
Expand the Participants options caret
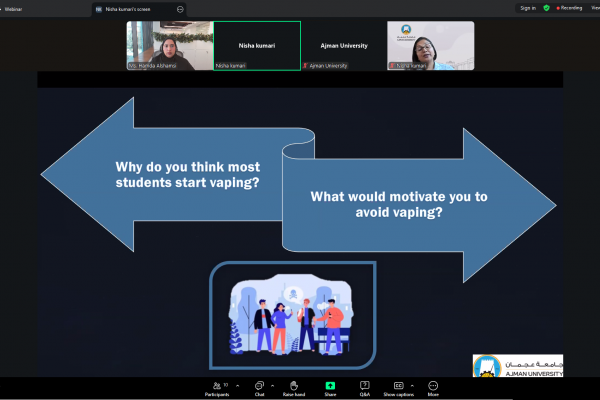coord(238,386)
